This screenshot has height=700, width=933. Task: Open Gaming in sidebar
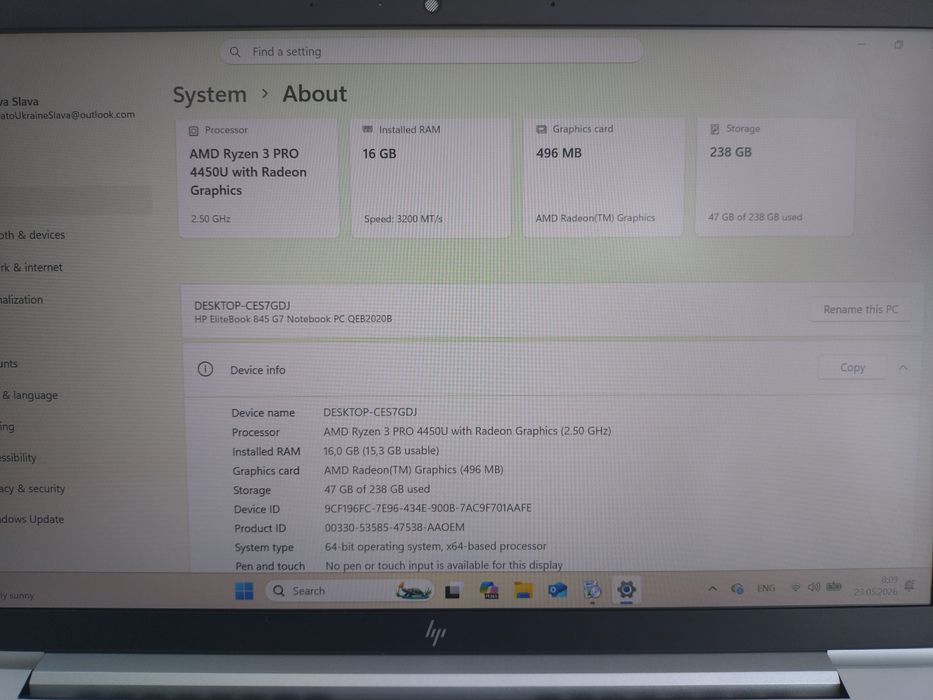pyautogui.click(x=7, y=427)
